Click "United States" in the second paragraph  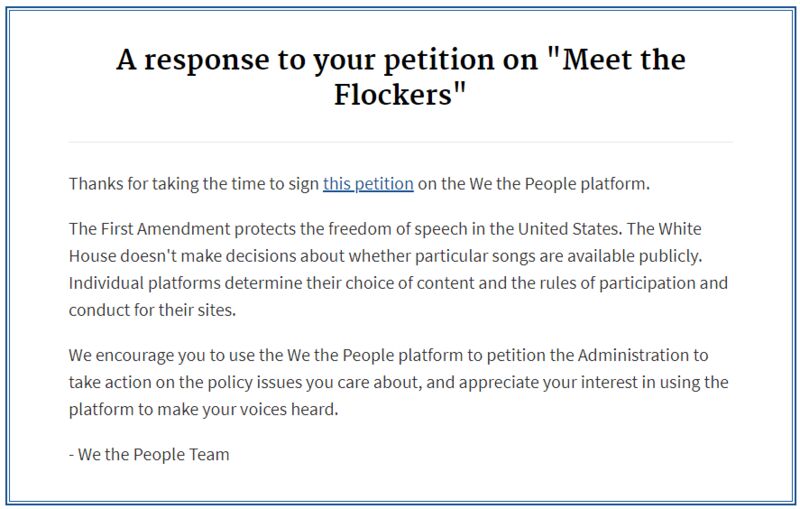tap(570, 229)
